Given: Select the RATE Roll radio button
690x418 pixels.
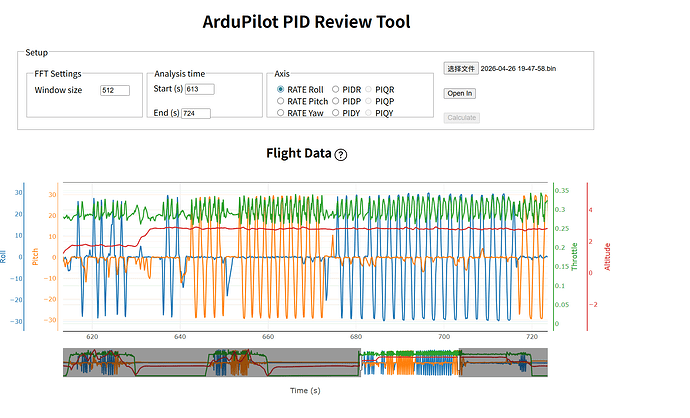Looking at the screenshot, I should pyautogui.click(x=280, y=89).
